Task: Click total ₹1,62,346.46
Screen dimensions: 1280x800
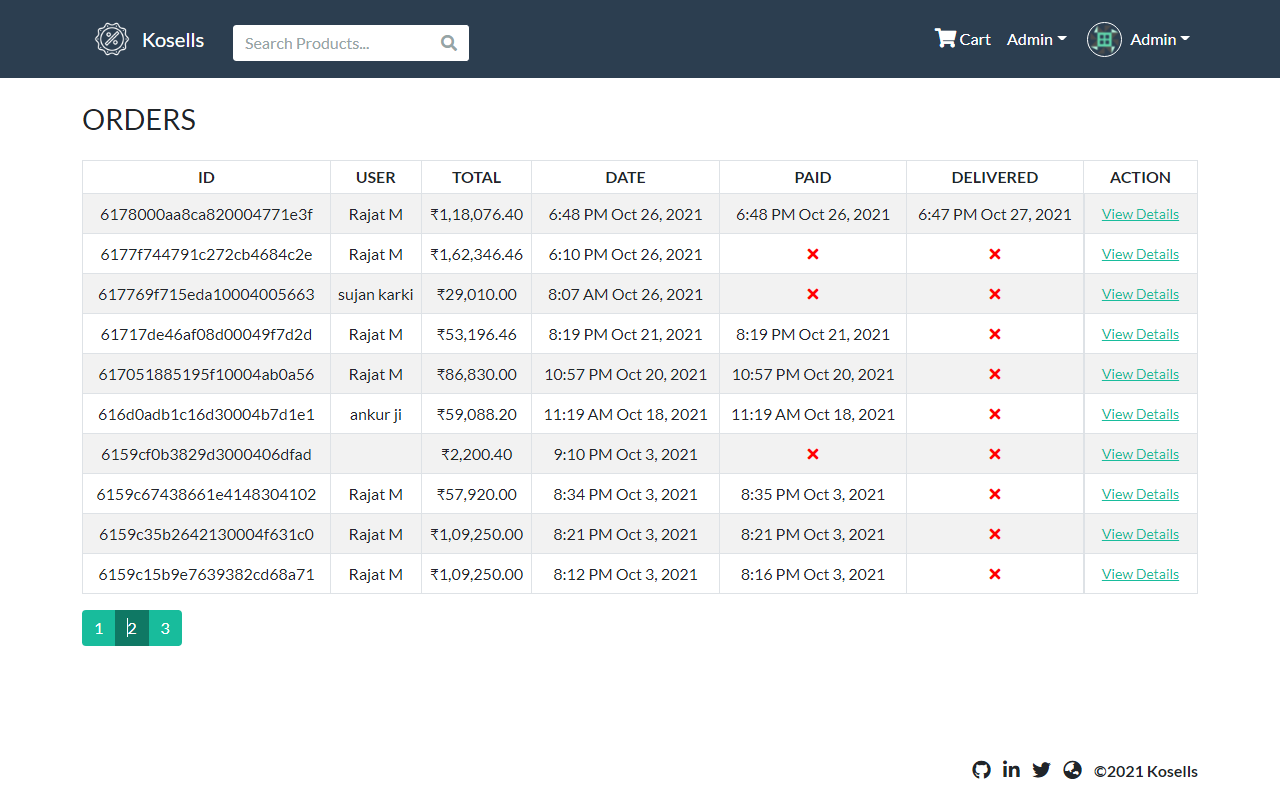Action: click(x=476, y=254)
